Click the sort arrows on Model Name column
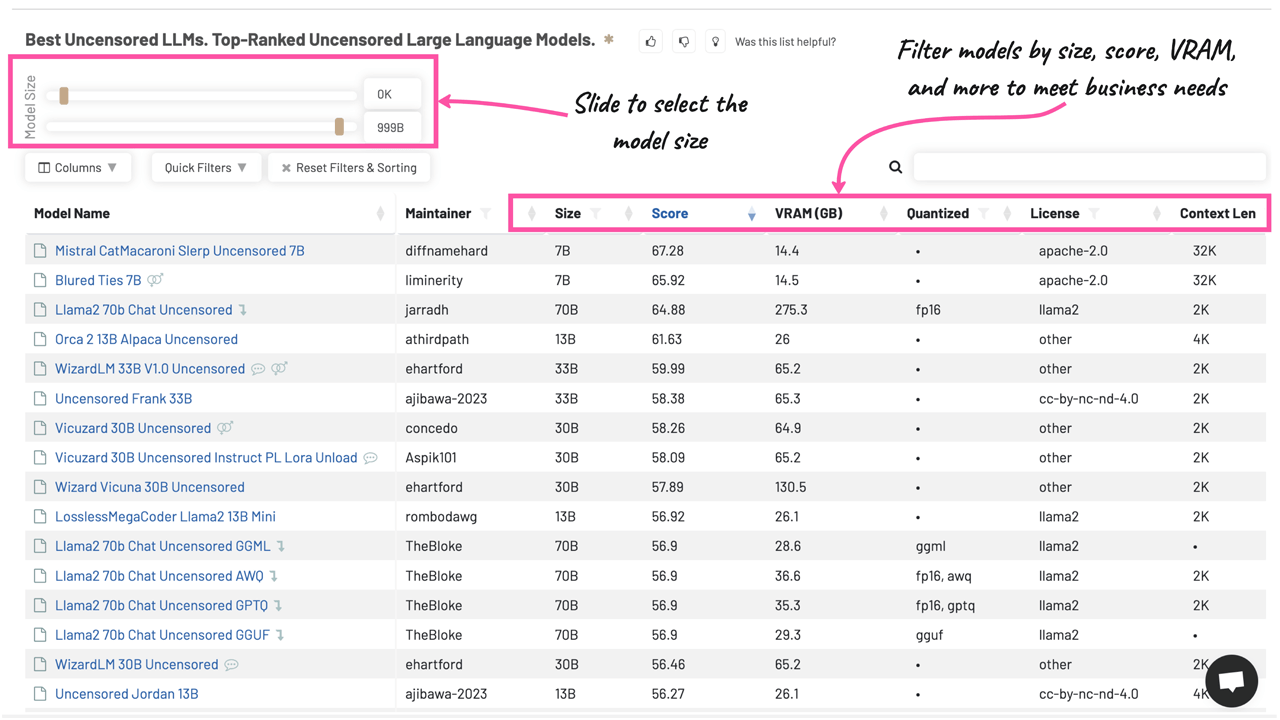1280x720 pixels. click(x=380, y=214)
